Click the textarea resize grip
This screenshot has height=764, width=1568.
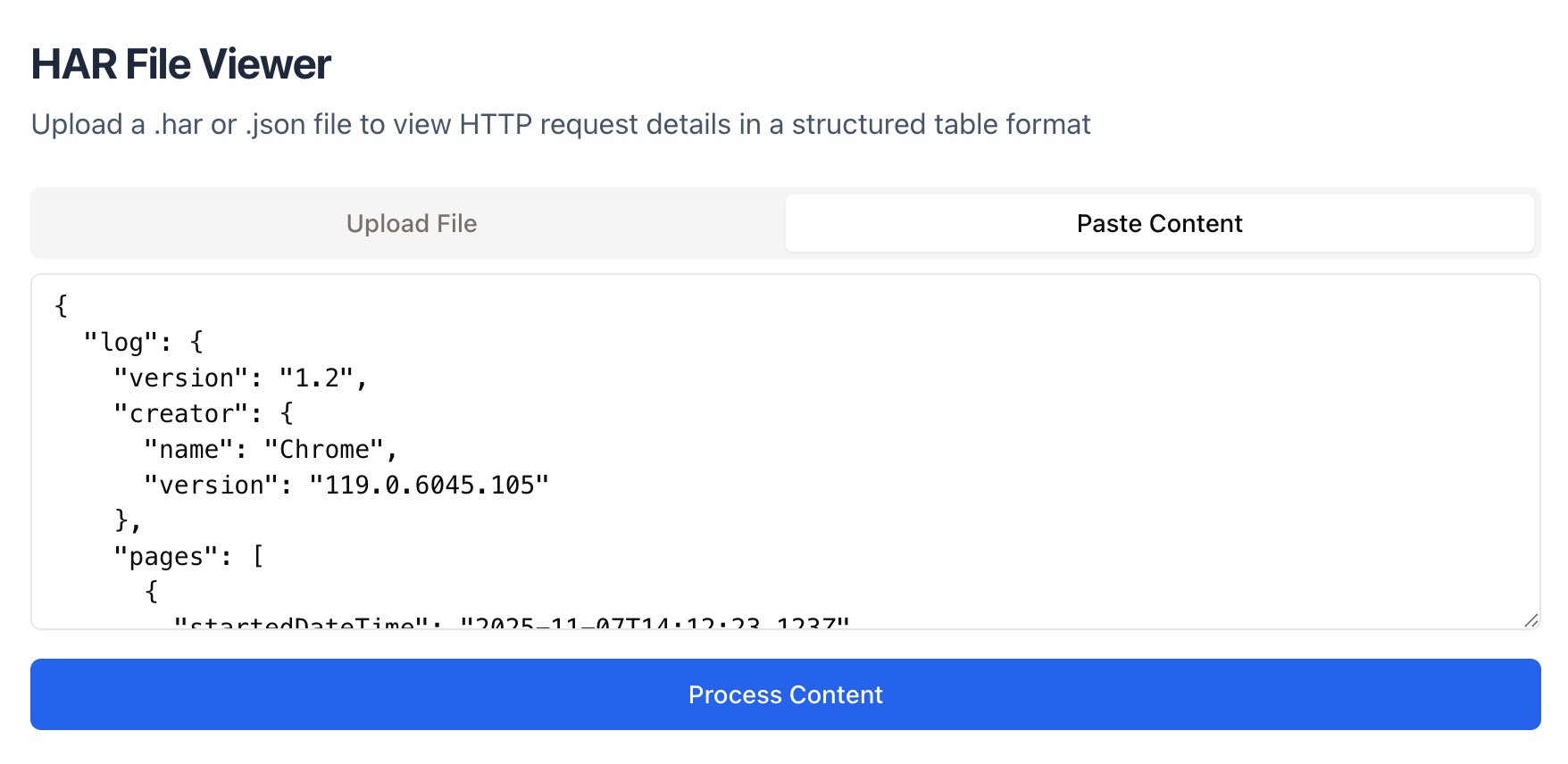click(1531, 619)
